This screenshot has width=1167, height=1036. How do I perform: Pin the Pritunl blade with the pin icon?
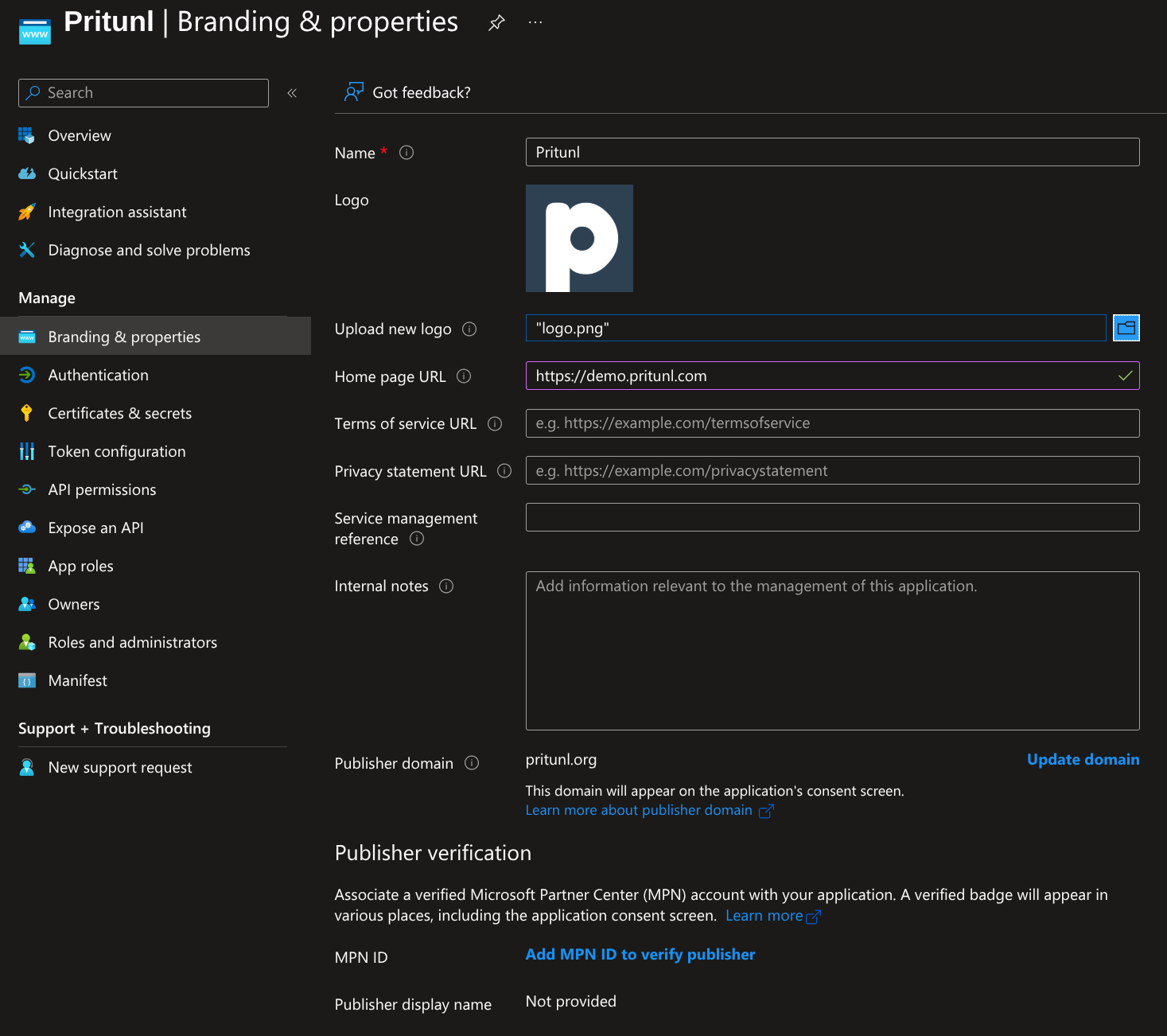[496, 23]
